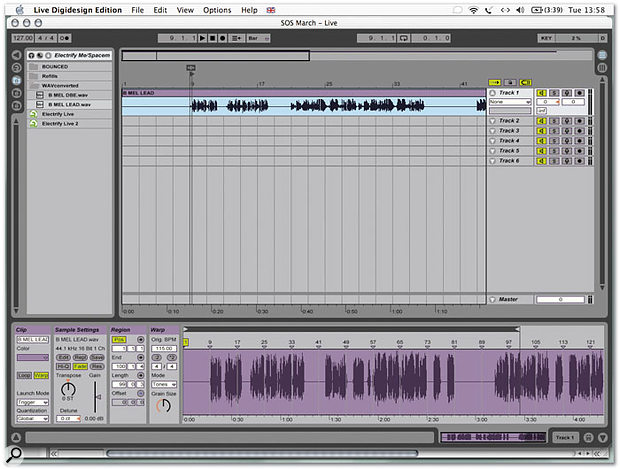
Task: Click the transport Stop button
Action: [x=213, y=38]
